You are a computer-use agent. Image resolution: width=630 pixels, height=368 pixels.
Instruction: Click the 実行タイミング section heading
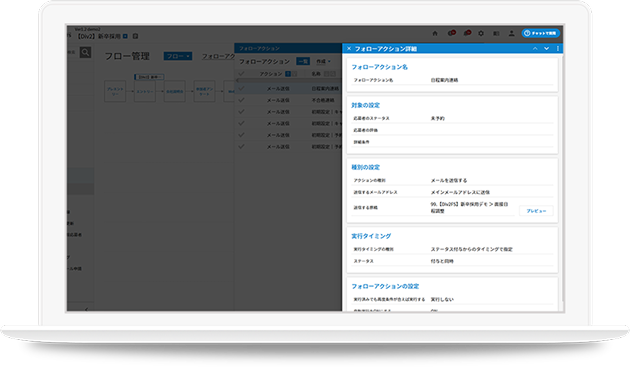pos(371,236)
